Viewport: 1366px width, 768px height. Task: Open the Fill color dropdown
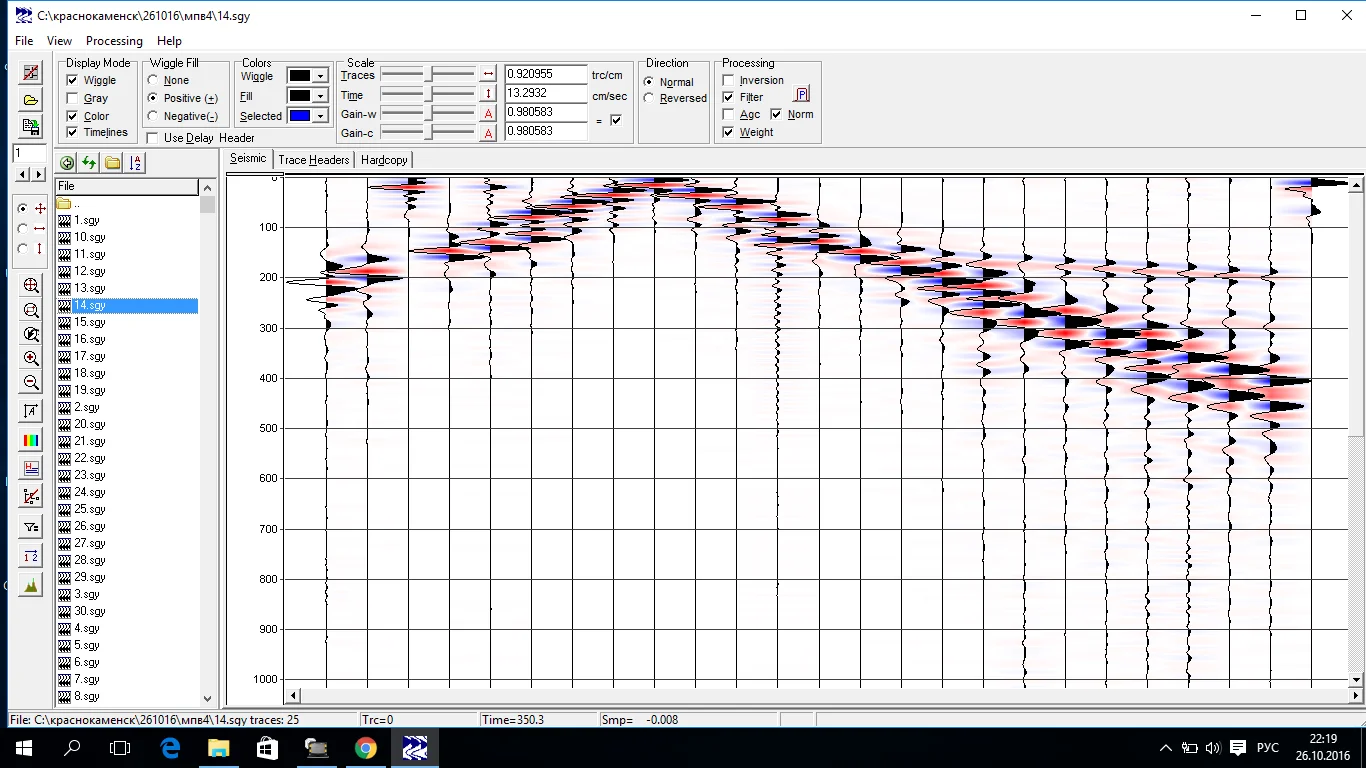pyautogui.click(x=320, y=96)
